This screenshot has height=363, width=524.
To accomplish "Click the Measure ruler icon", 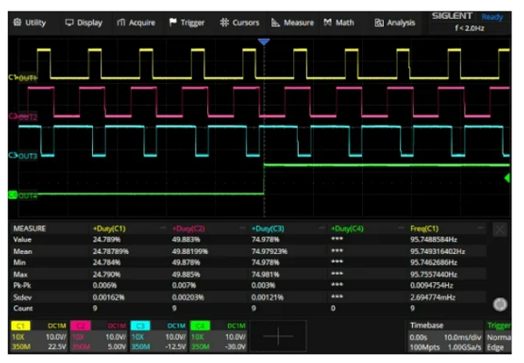I will coord(275,22).
